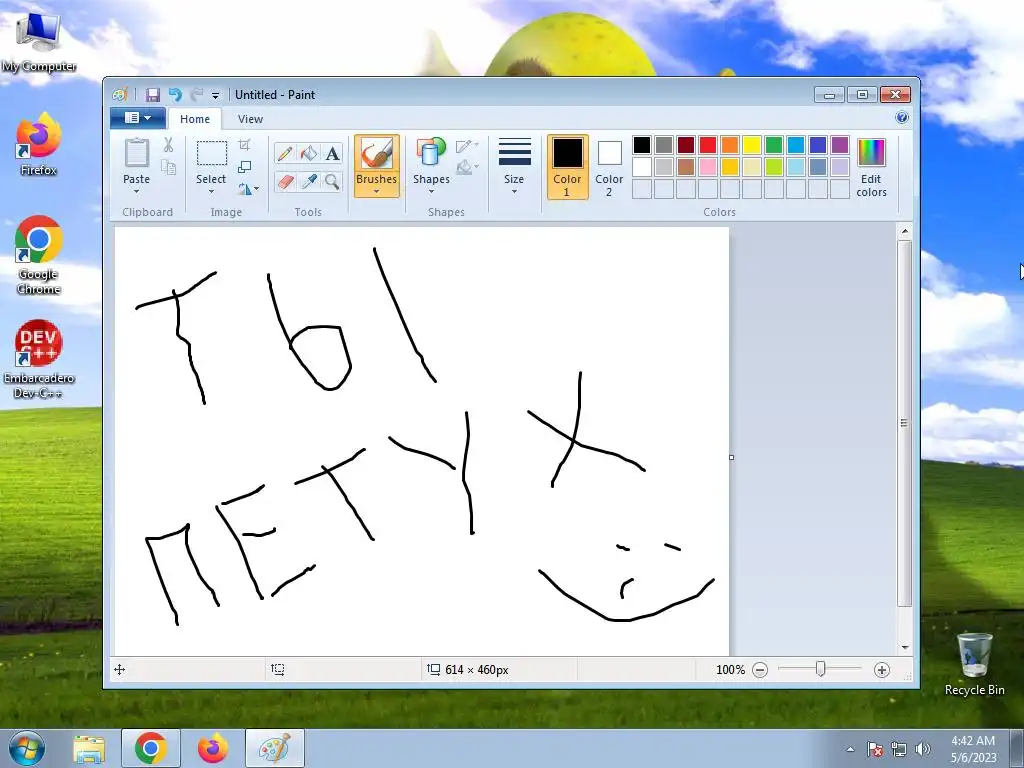Screen dimensions: 1024x768
Task: Switch to the View ribbon tab
Action: coord(250,119)
